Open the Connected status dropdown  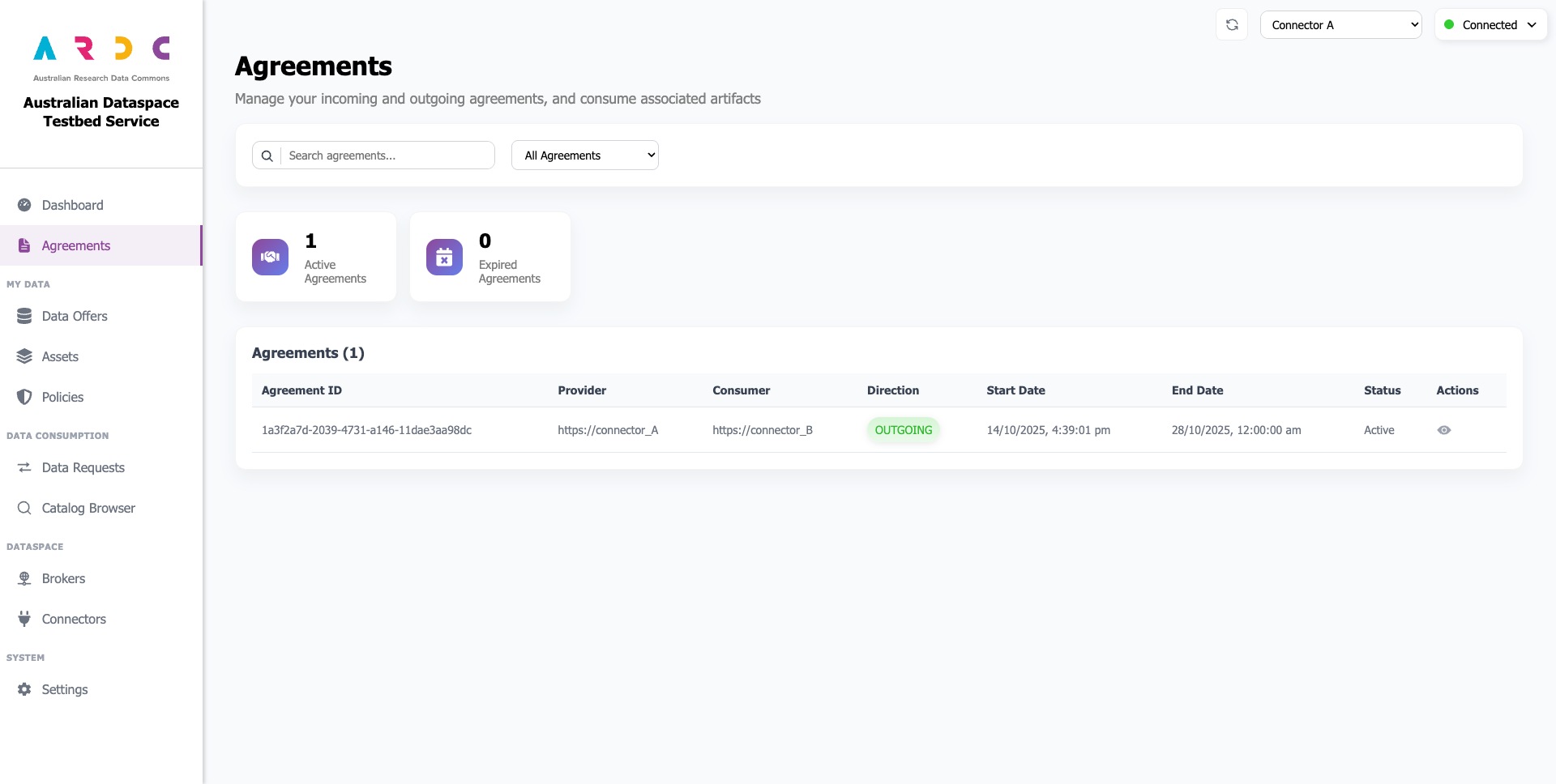(x=1490, y=25)
